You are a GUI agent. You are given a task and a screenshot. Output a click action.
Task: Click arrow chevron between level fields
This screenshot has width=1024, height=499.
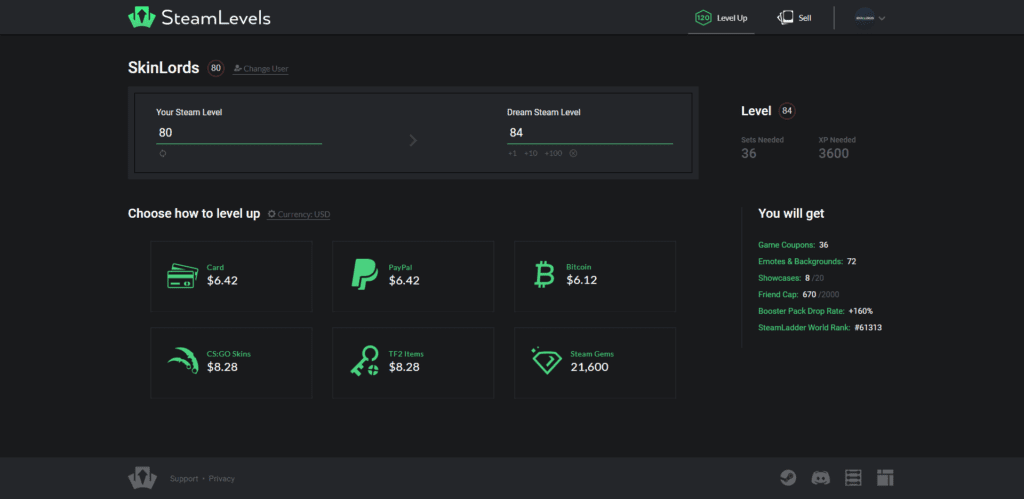[413, 140]
